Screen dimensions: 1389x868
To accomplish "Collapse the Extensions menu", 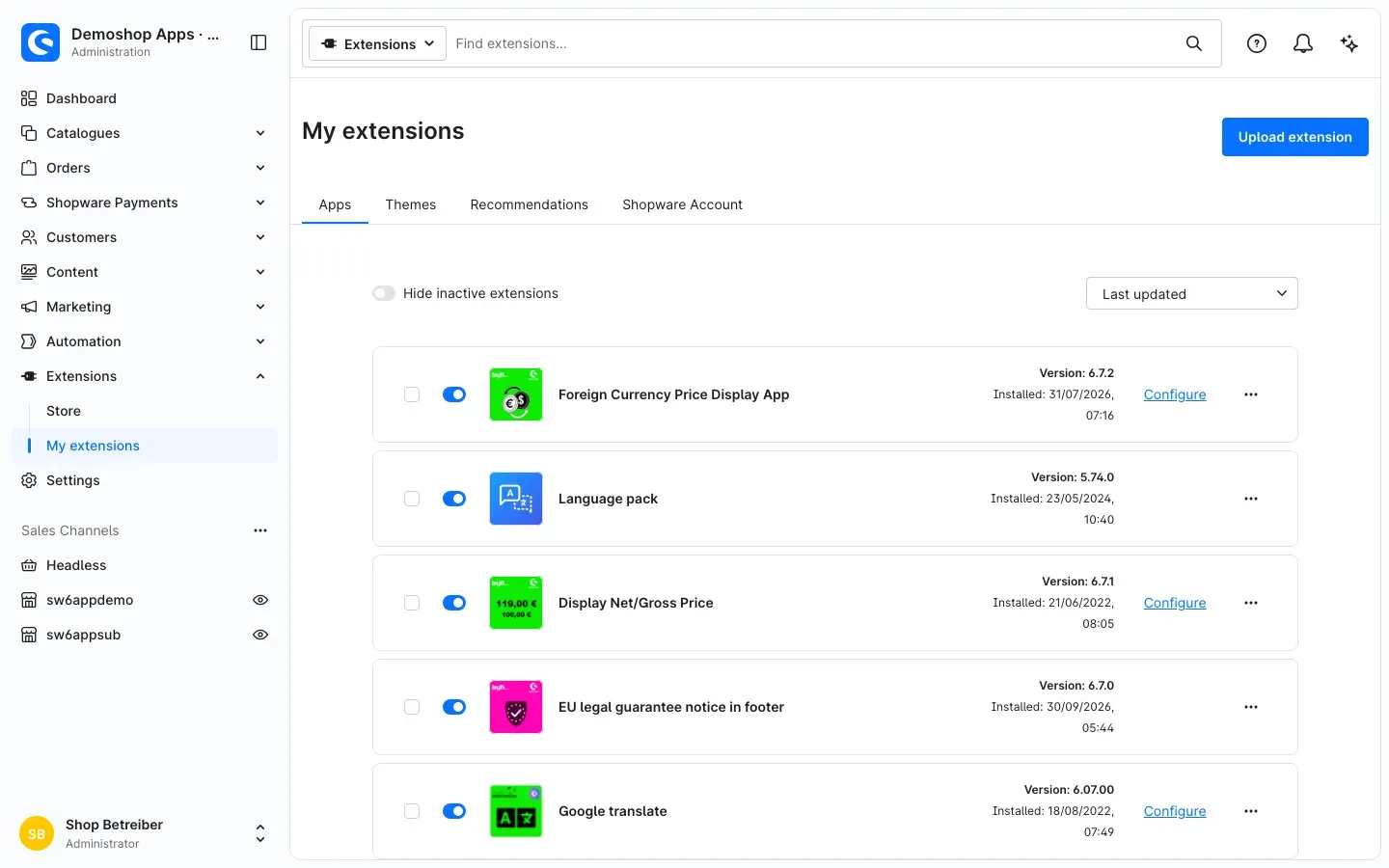I will point(145,376).
